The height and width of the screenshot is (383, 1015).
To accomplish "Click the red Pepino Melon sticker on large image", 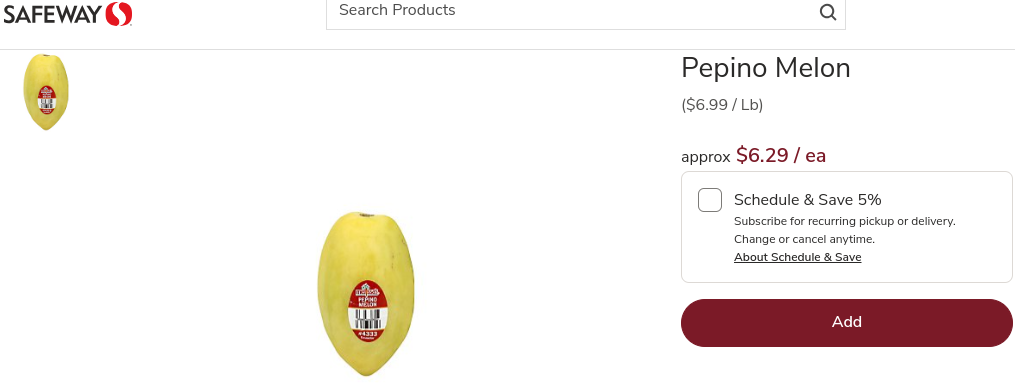I will (x=367, y=312).
